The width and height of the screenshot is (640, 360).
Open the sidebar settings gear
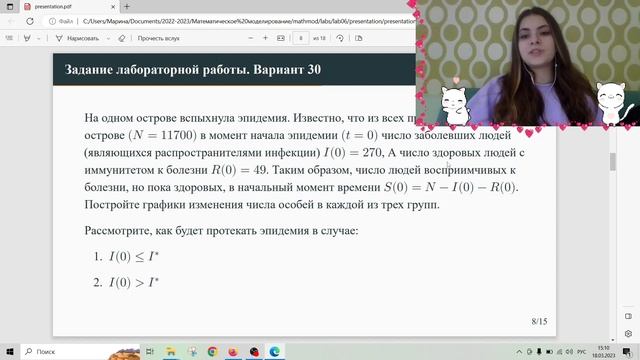click(x=628, y=333)
